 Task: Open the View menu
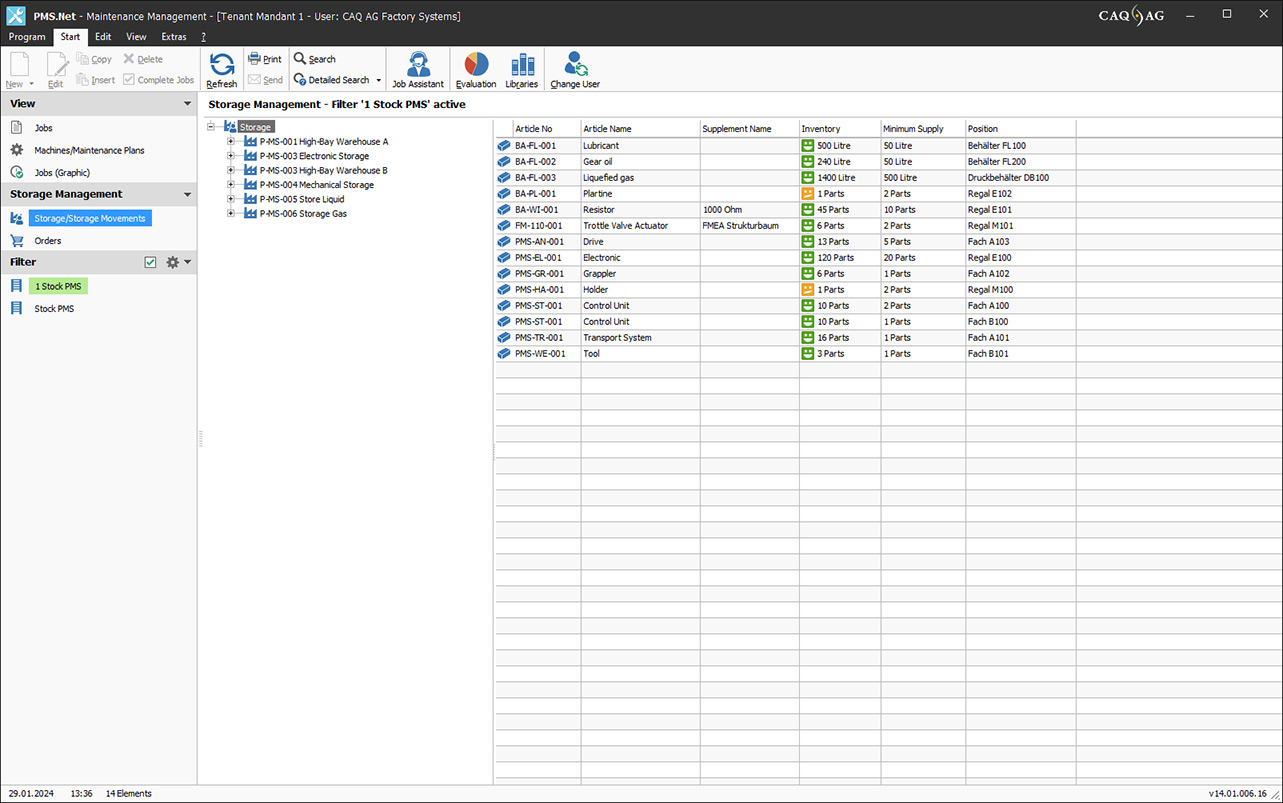[x=136, y=37]
